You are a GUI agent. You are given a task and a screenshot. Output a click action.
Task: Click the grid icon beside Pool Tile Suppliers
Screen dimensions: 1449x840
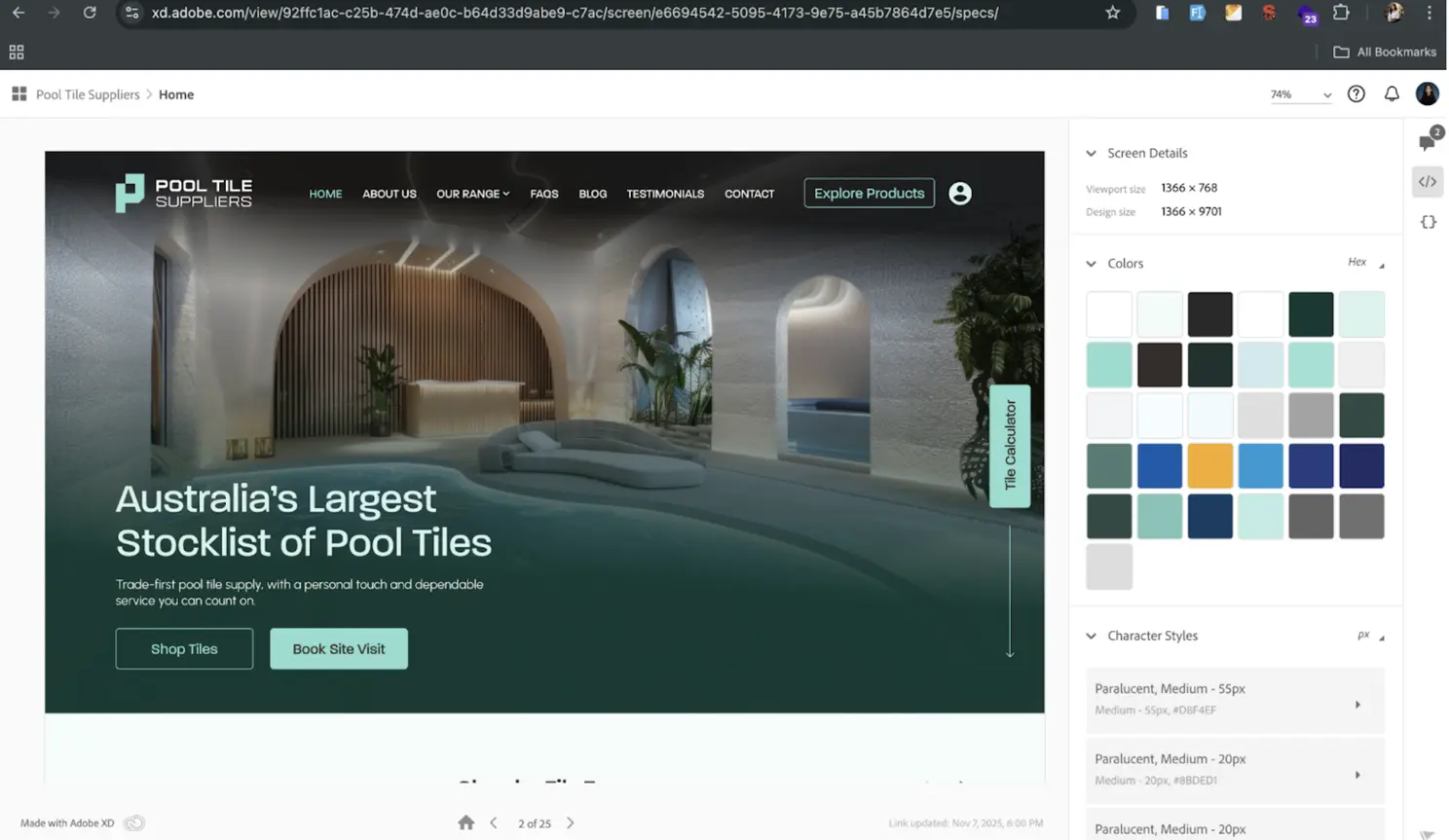tap(19, 94)
